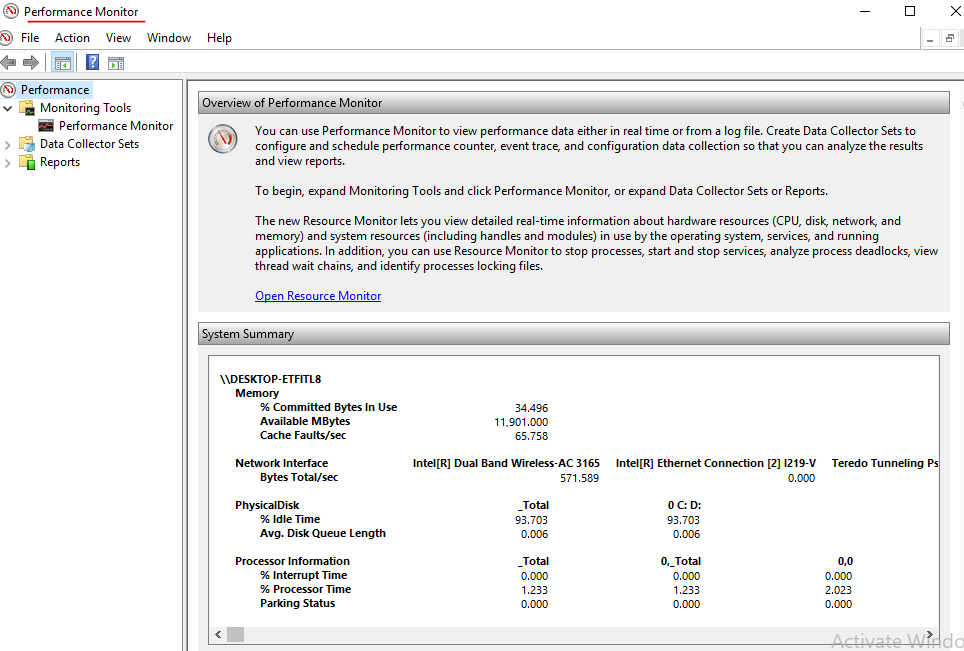Click the value 571.589
The width and height of the screenshot is (964, 651).
coord(579,478)
